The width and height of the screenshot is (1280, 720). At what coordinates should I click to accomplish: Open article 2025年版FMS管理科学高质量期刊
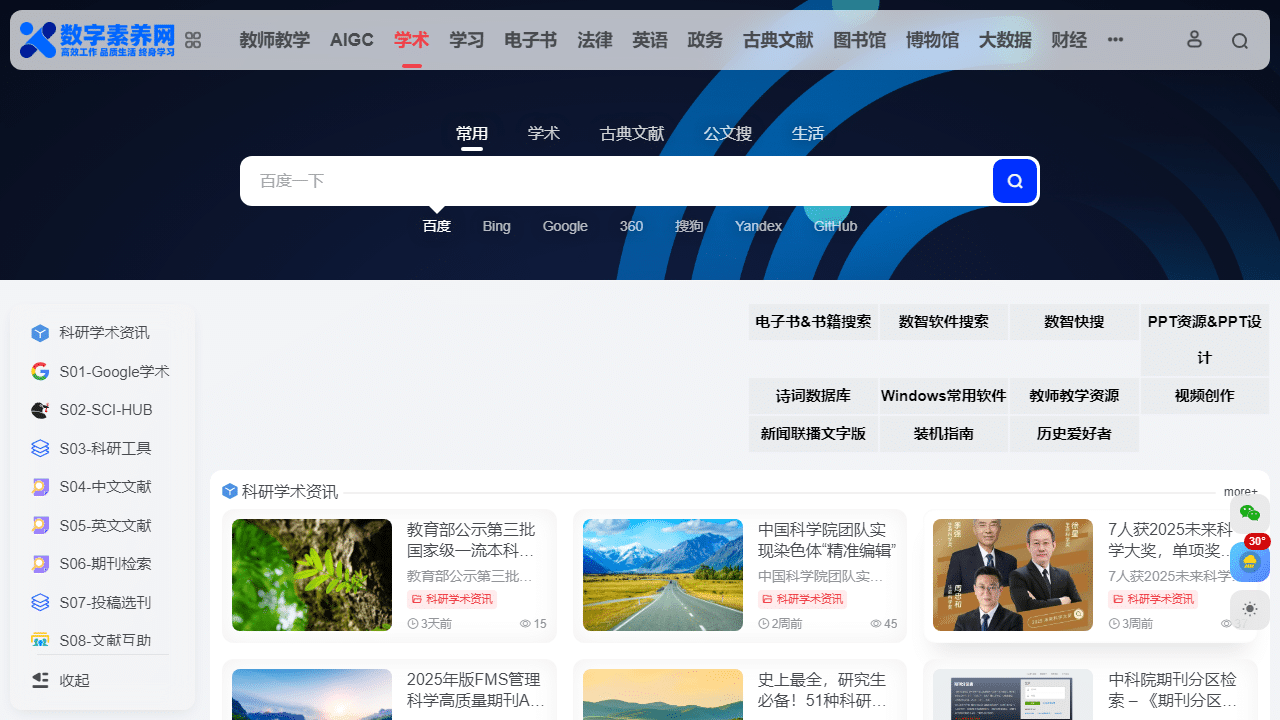point(475,690)
